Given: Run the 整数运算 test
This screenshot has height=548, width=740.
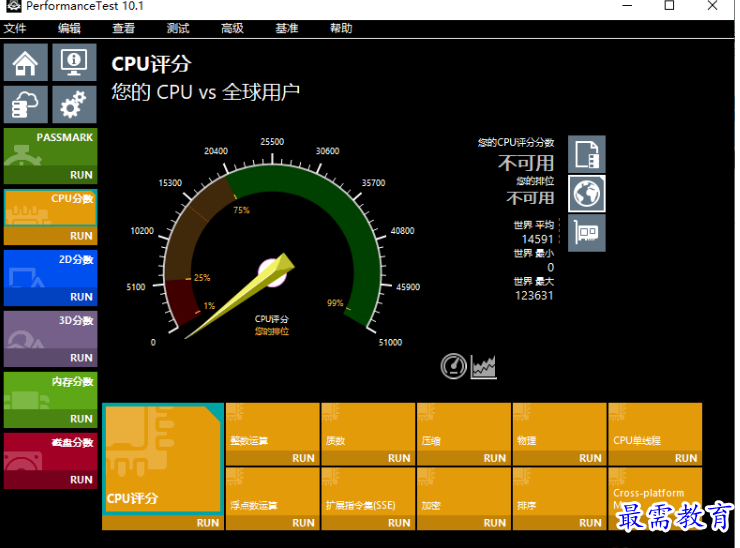Looking at the screenshot, I should click(x=272, y=434).
